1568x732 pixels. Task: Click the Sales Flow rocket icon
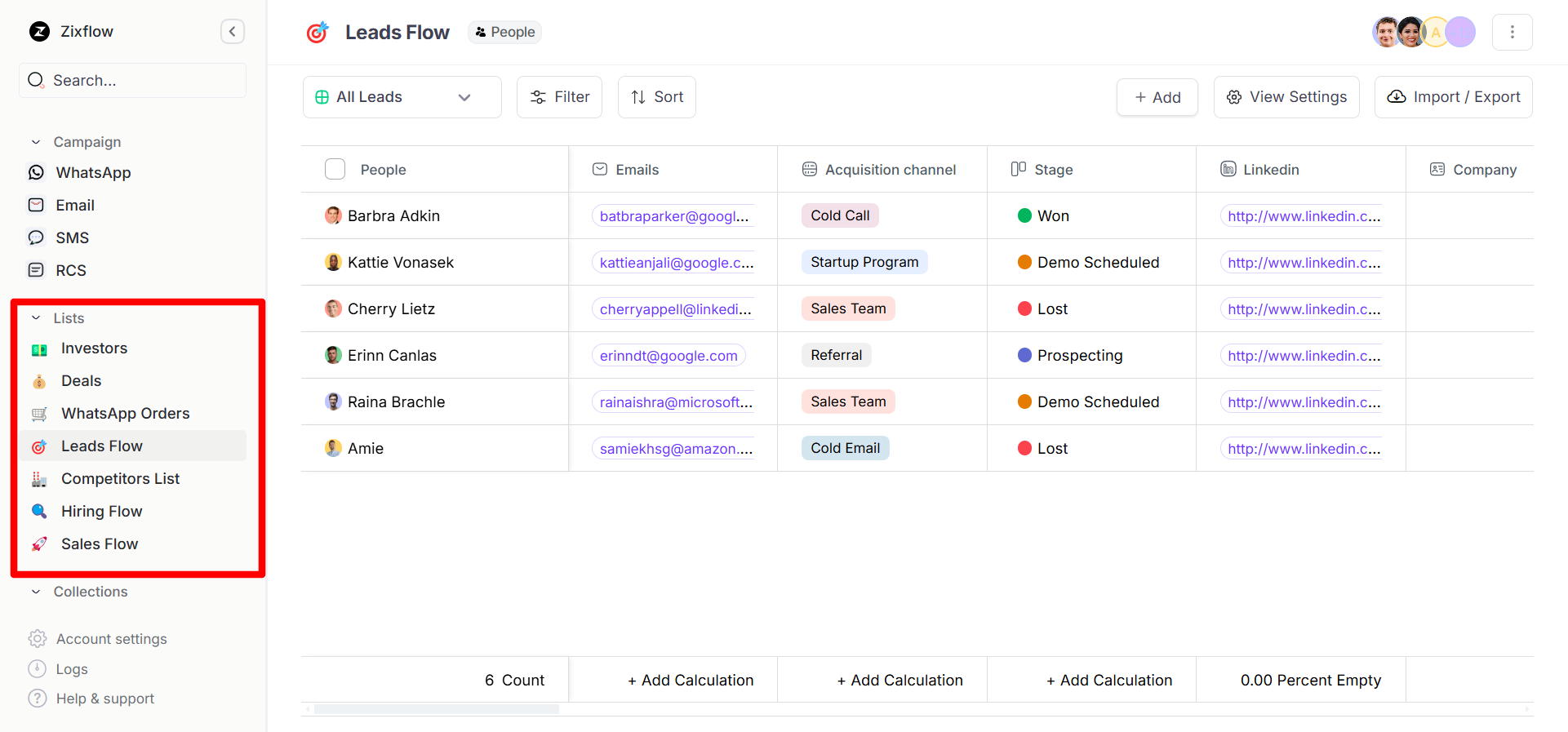click(x=39, y=544)
